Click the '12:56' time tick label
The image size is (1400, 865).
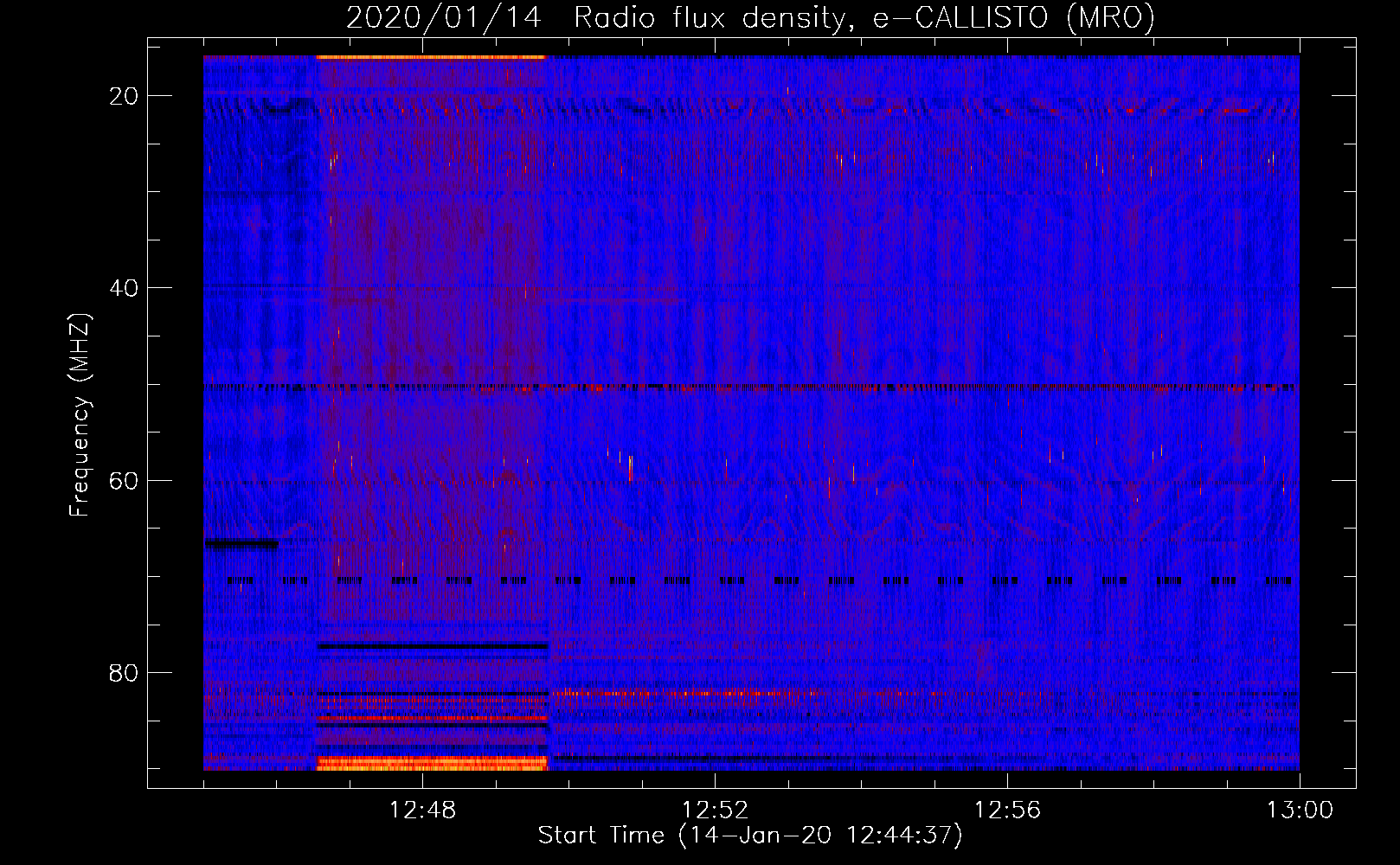point(1007,811)
